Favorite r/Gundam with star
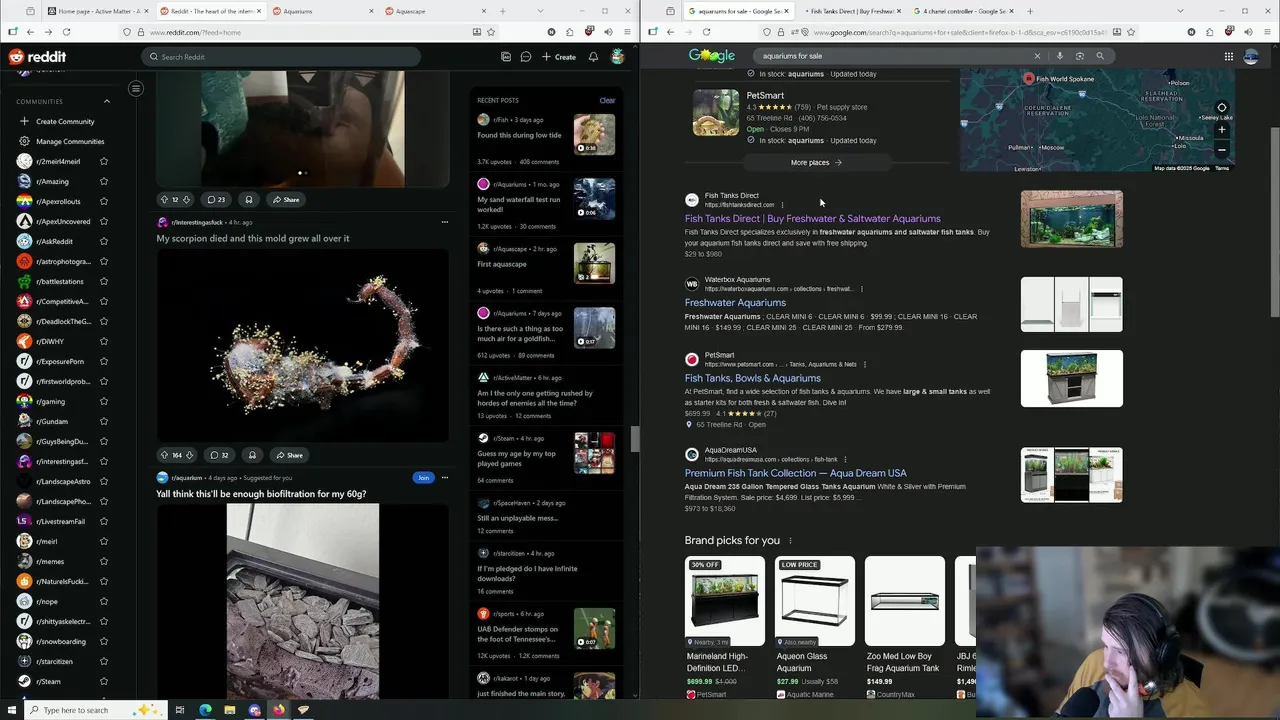 coord(103,421)
